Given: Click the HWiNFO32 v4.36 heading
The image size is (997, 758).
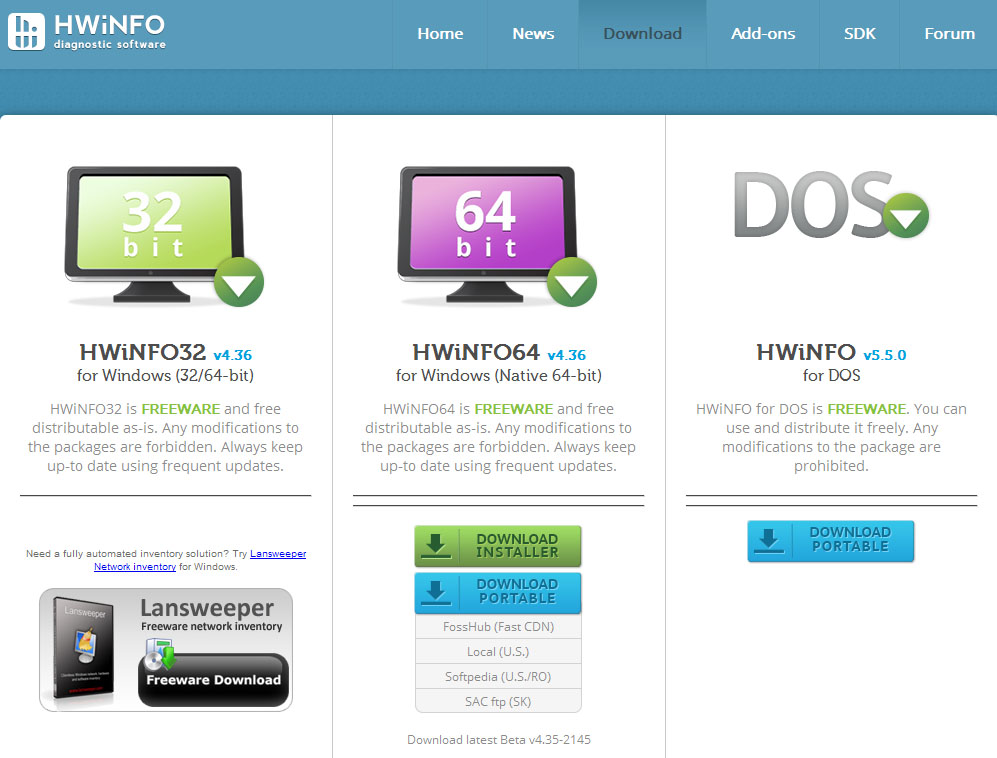Looking at the screenshot, I should pos(165,352).
